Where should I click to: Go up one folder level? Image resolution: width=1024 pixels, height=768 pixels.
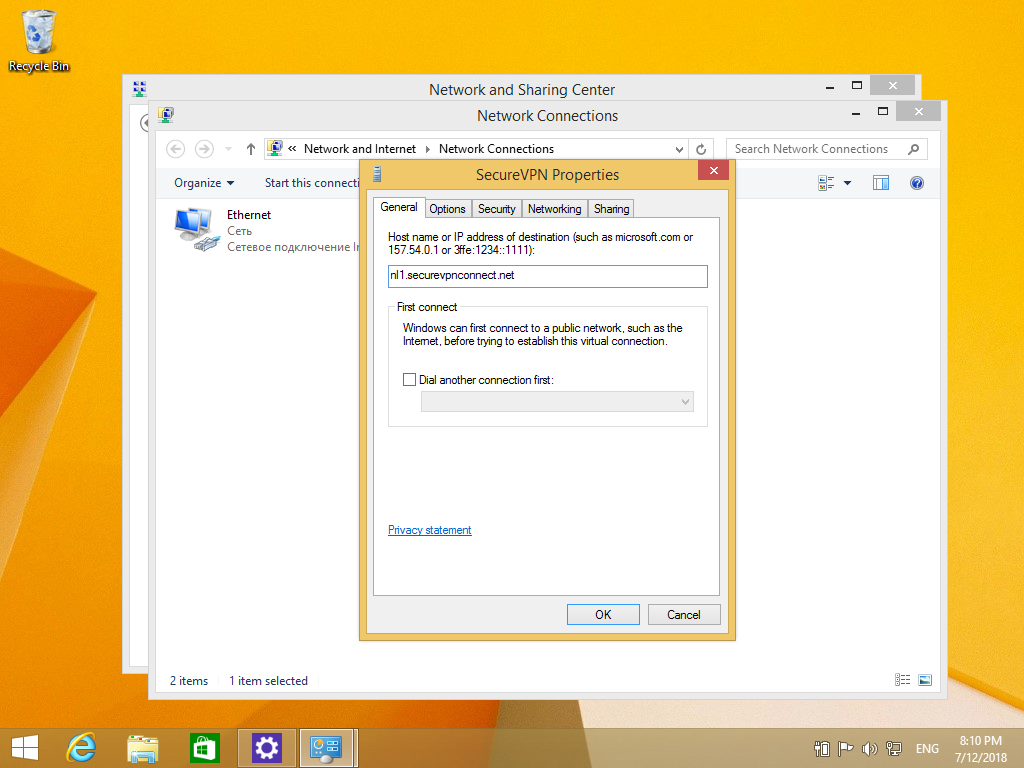point(251,149)
